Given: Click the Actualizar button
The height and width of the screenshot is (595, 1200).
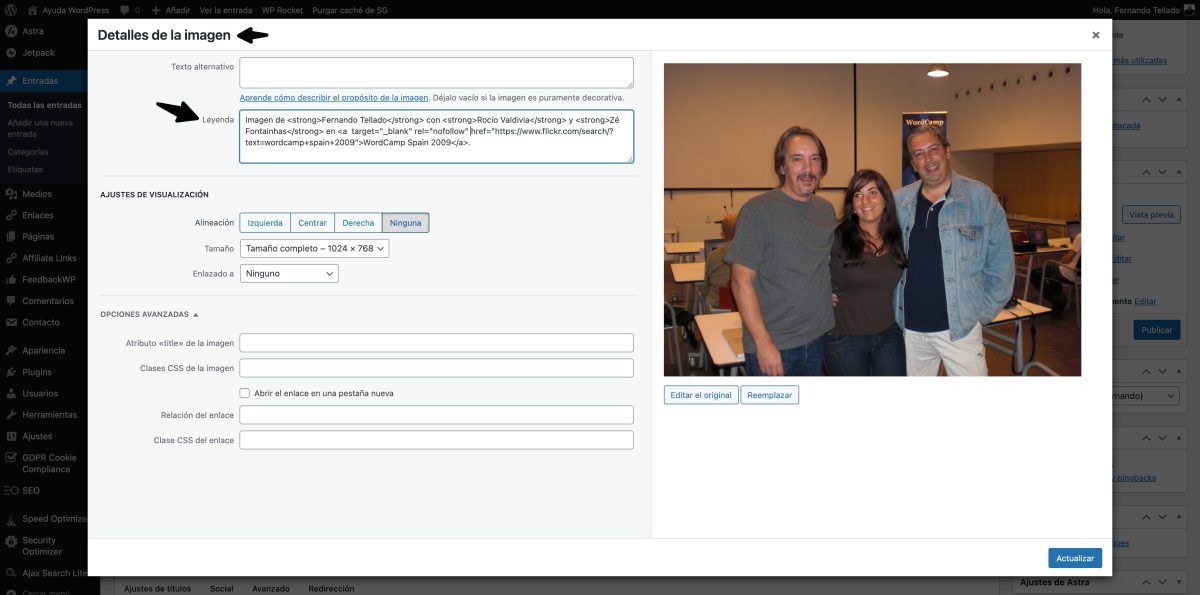Looking at the screenshot, I should click(1075, 558).
